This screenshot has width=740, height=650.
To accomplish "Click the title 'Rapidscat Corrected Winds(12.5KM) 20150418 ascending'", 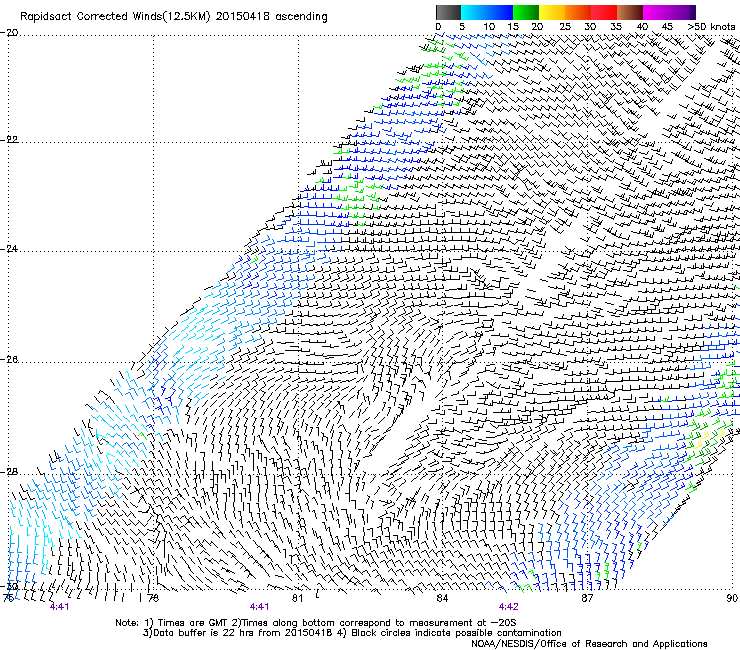I will (174, 17).
